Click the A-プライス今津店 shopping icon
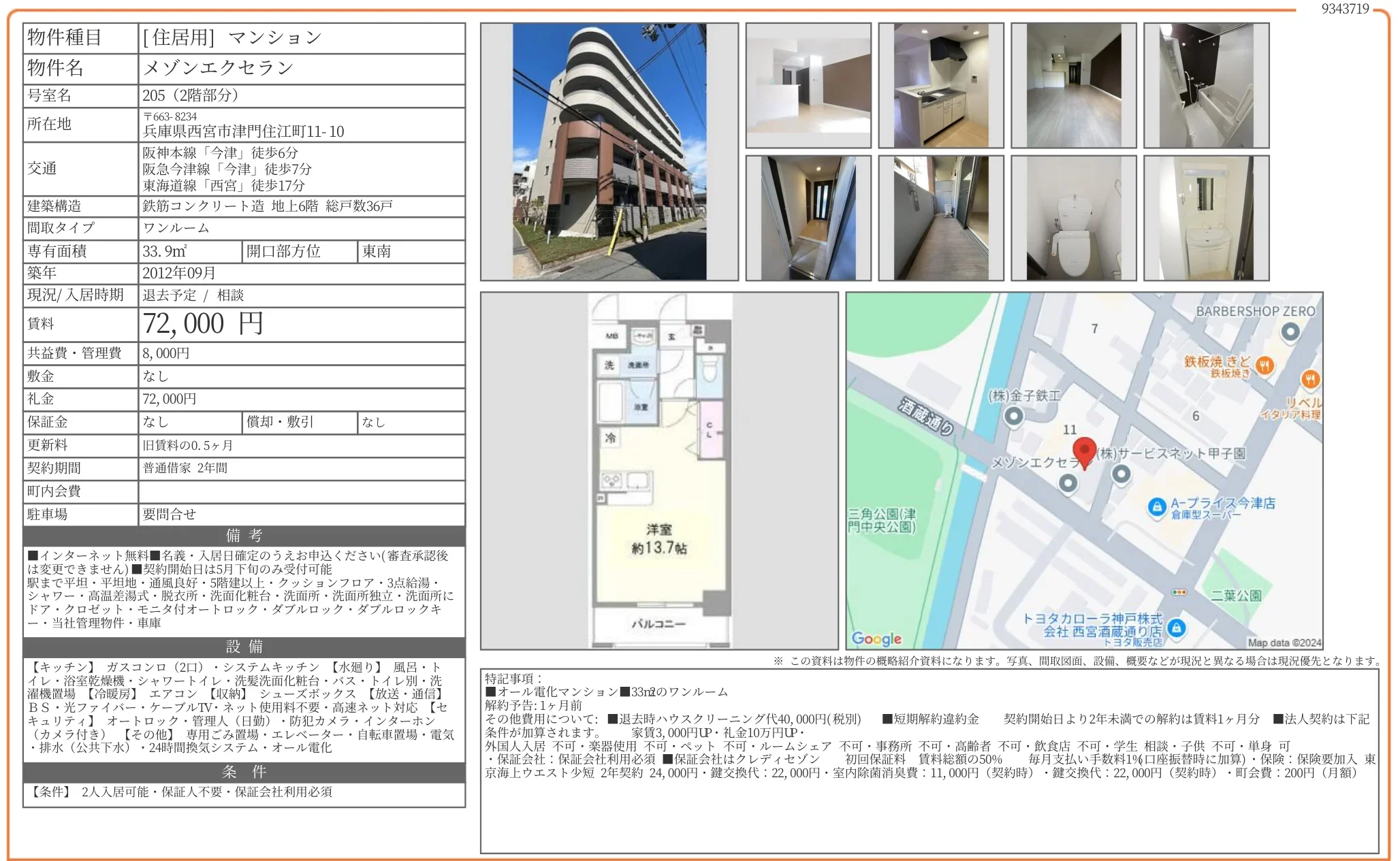 (x=1156, y=507)
